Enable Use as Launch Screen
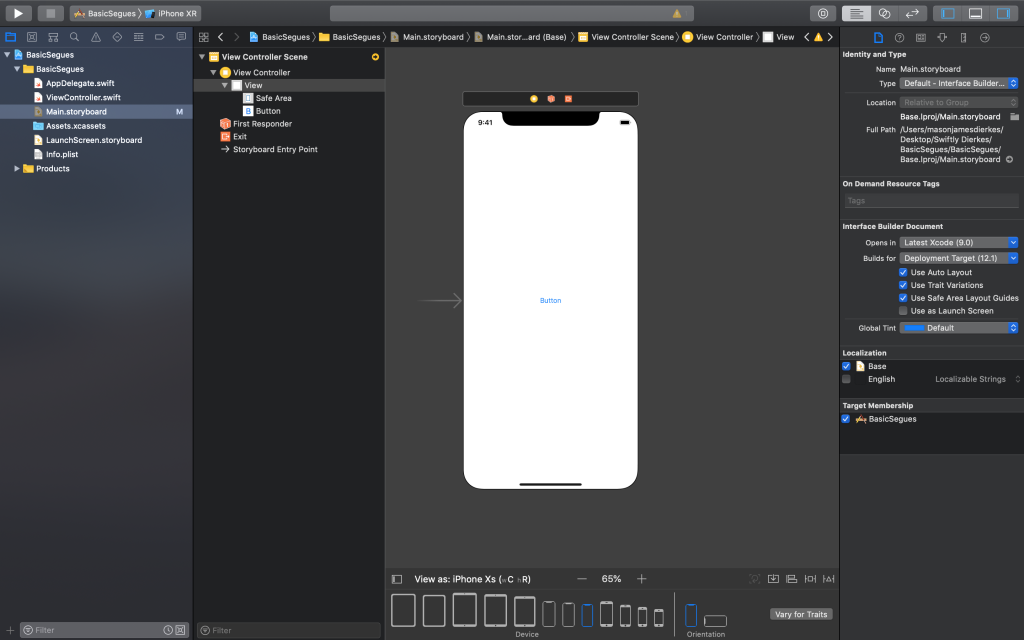 [x=903, y=311]
